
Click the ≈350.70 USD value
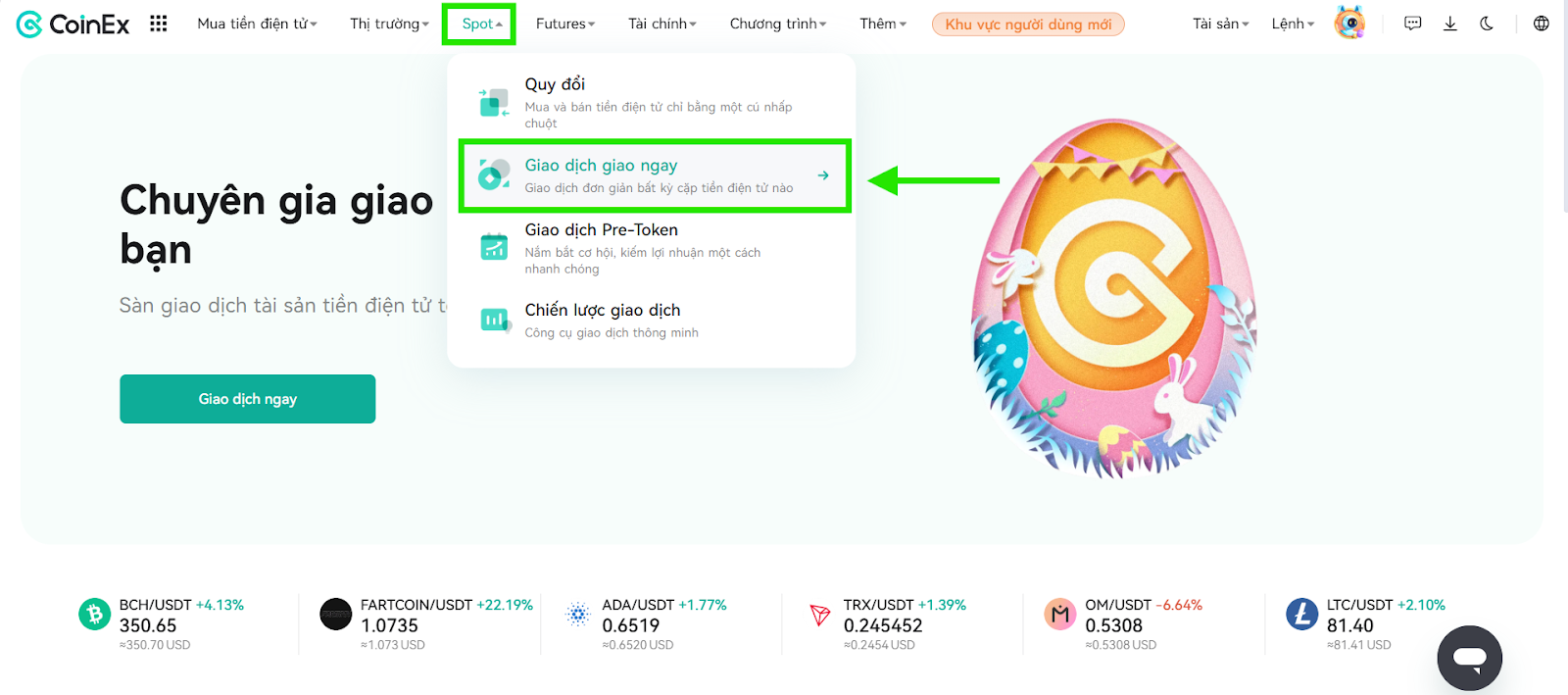[155, 645]
